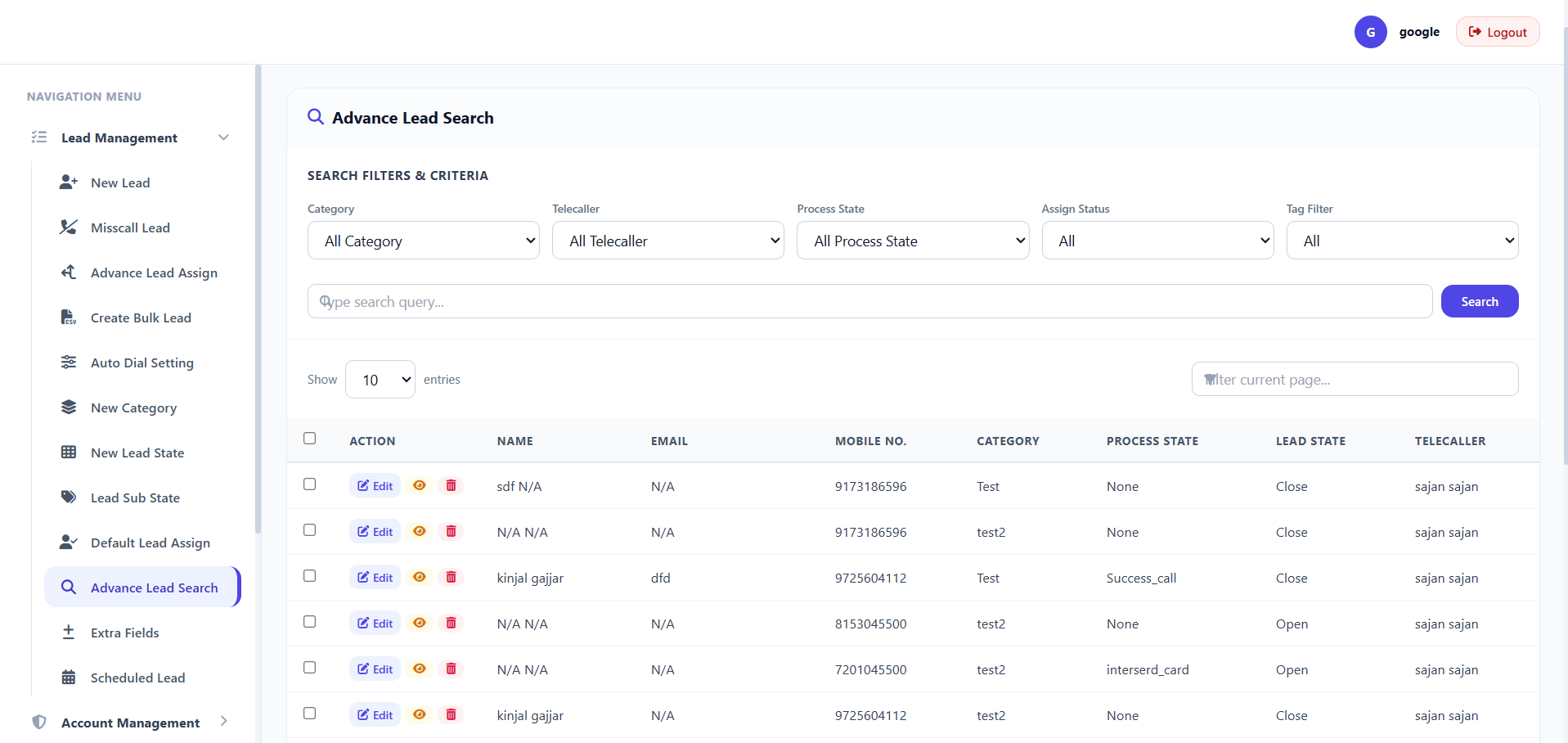Edit the 8153045500 lead
This screenshot has height=743, width=1568.
pos(375,623)
